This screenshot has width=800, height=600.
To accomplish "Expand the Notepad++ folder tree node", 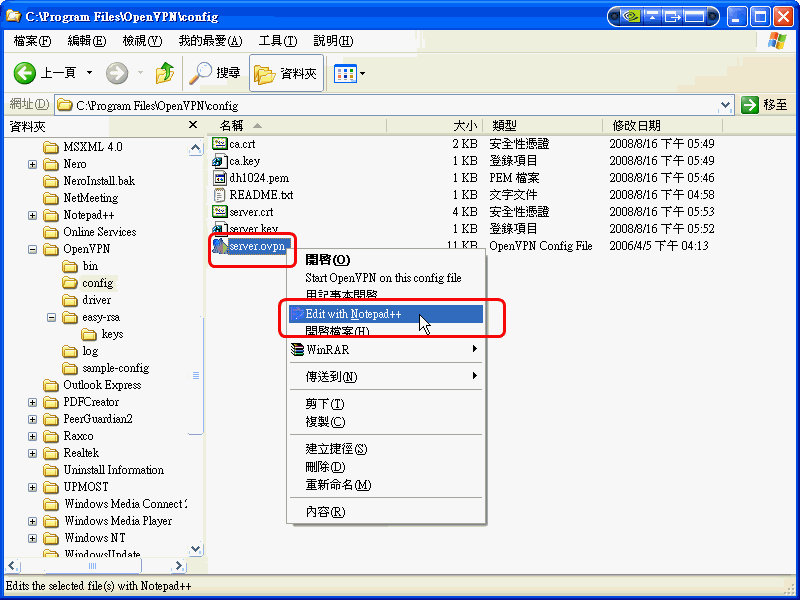I will pos(33,215).
